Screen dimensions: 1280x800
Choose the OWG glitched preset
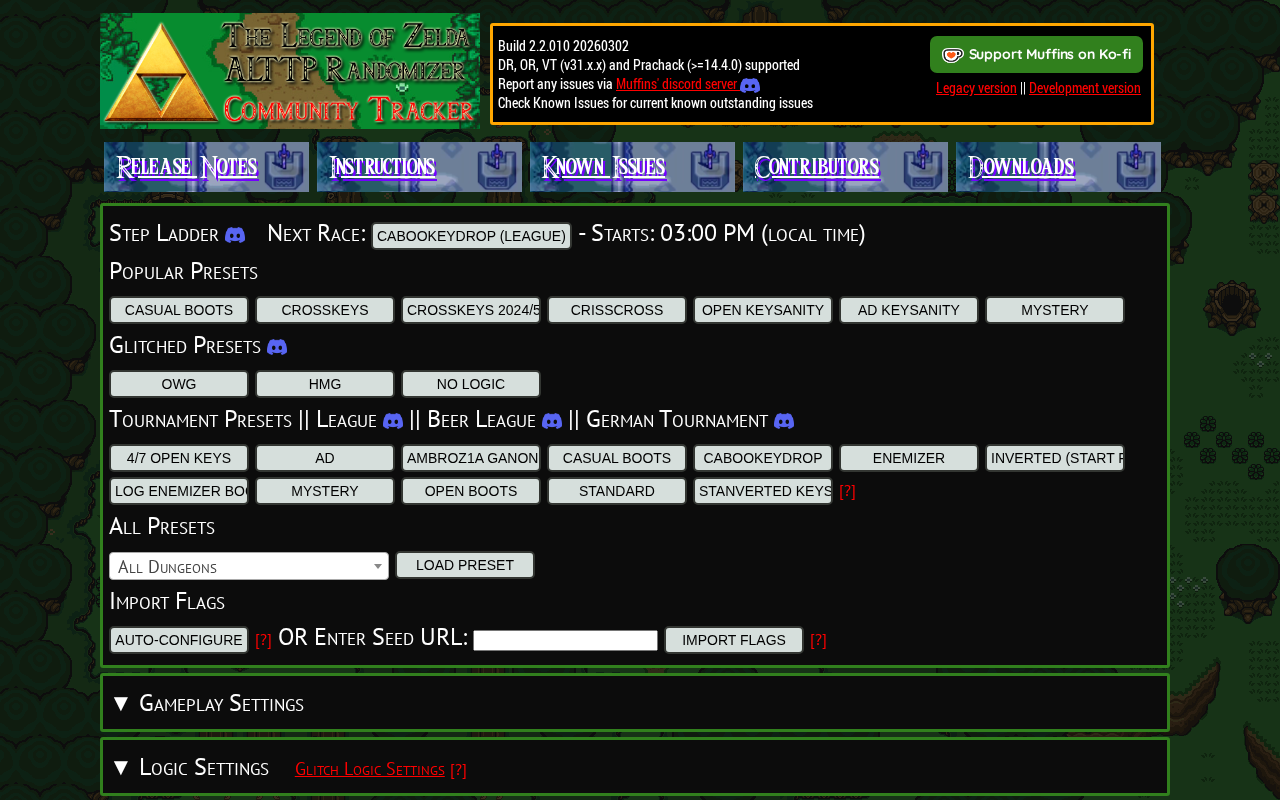pos(179,384)
